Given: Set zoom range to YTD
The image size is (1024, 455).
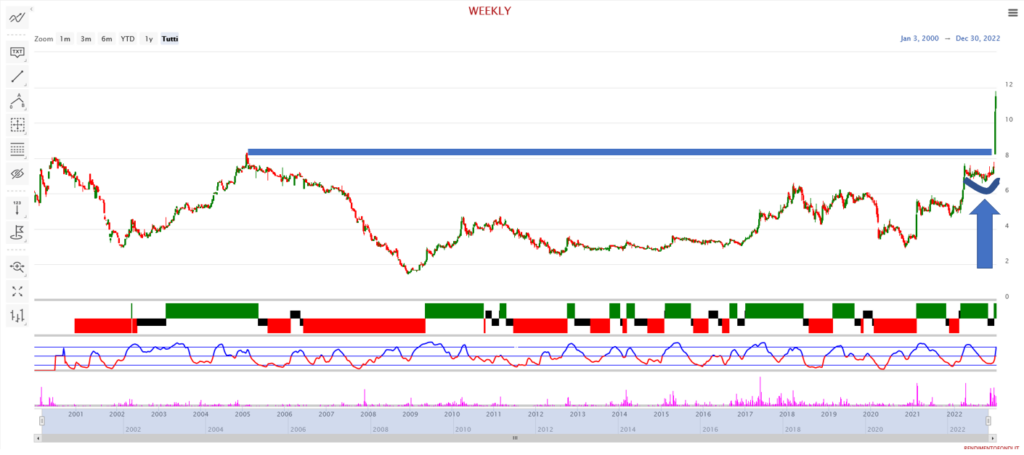Looking at the screenshot, I should [x=128, y=39].
